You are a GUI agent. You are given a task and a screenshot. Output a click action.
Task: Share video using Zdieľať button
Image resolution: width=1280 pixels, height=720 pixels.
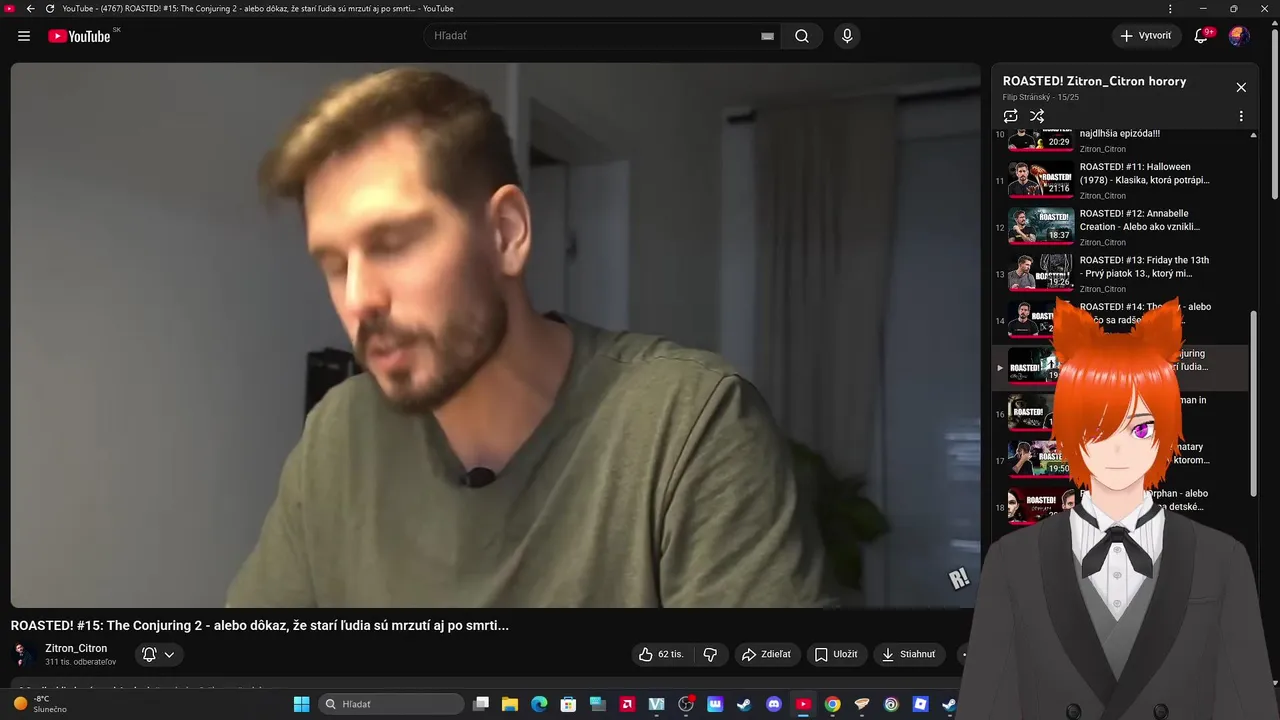pyautogui.click(x=766, y=654)
